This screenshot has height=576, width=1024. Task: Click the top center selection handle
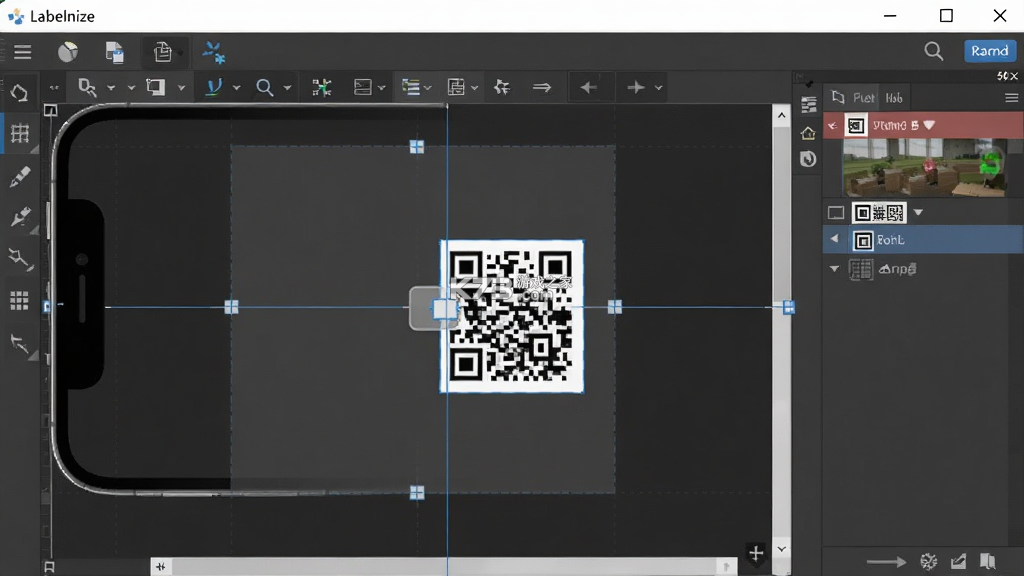pyautogui.click(x=417, y=146)
